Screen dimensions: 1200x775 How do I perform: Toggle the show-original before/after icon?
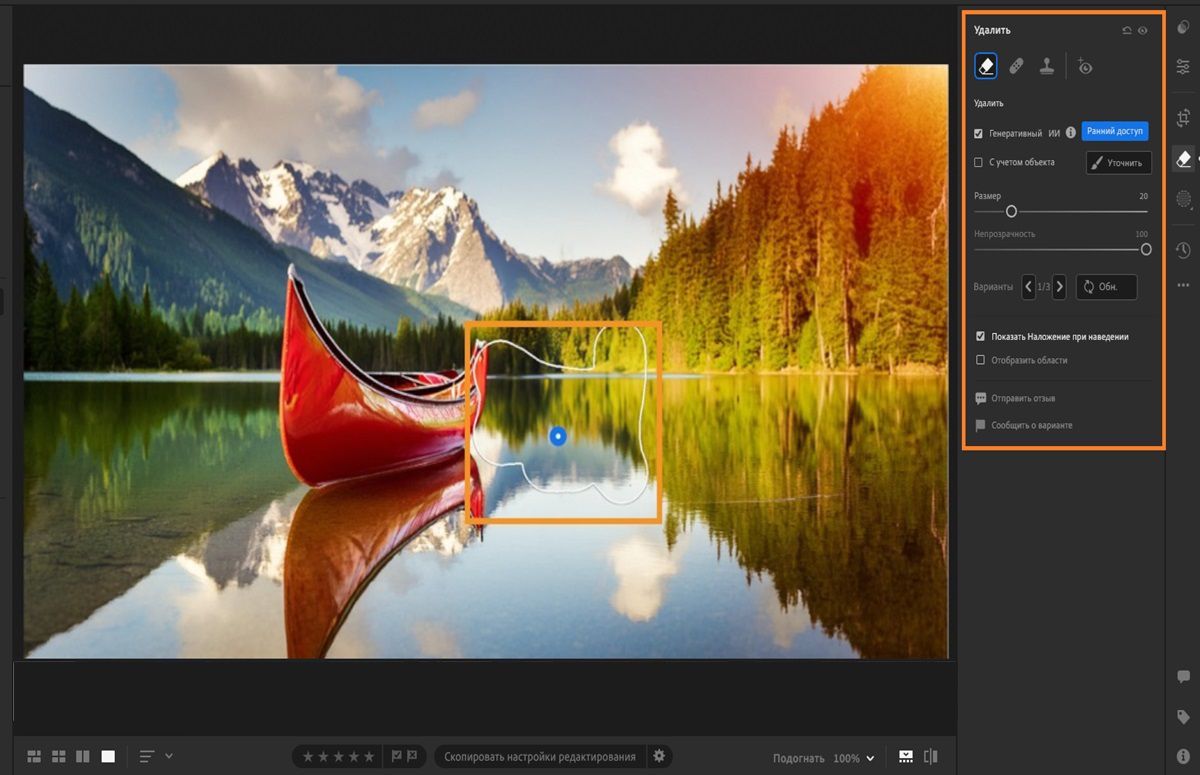click(932, 757)
